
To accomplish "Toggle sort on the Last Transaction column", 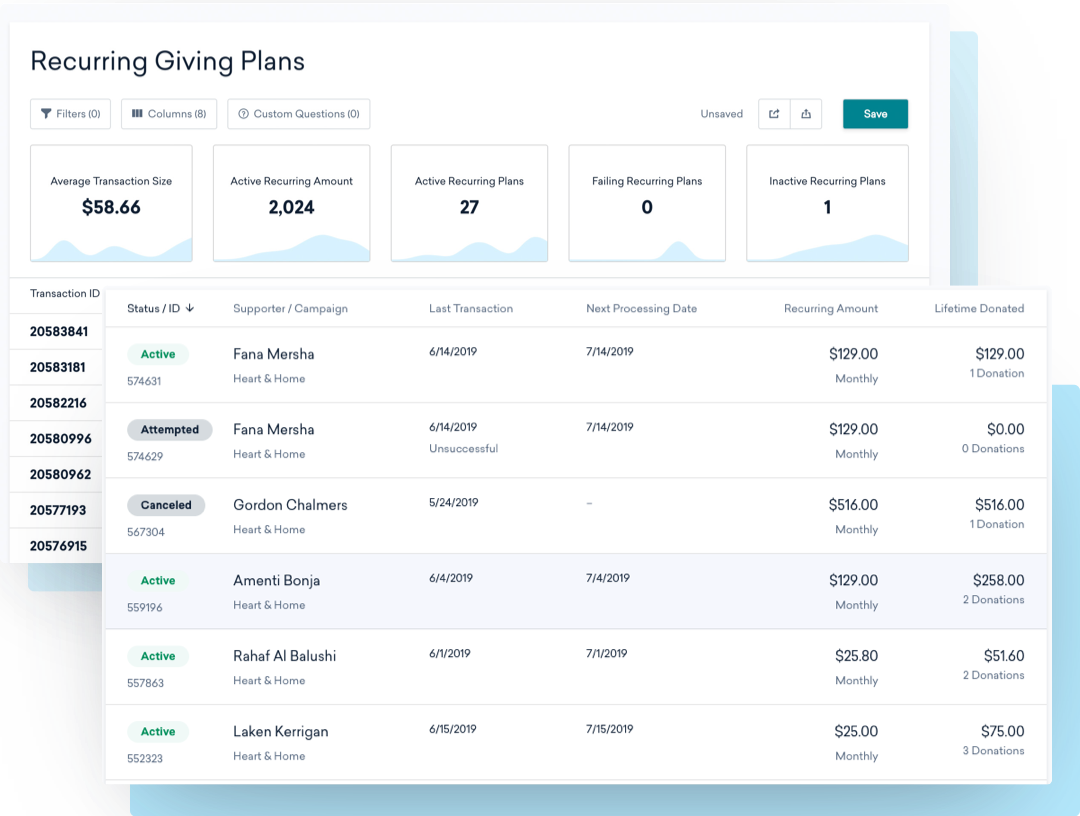I will coord(471,309).
